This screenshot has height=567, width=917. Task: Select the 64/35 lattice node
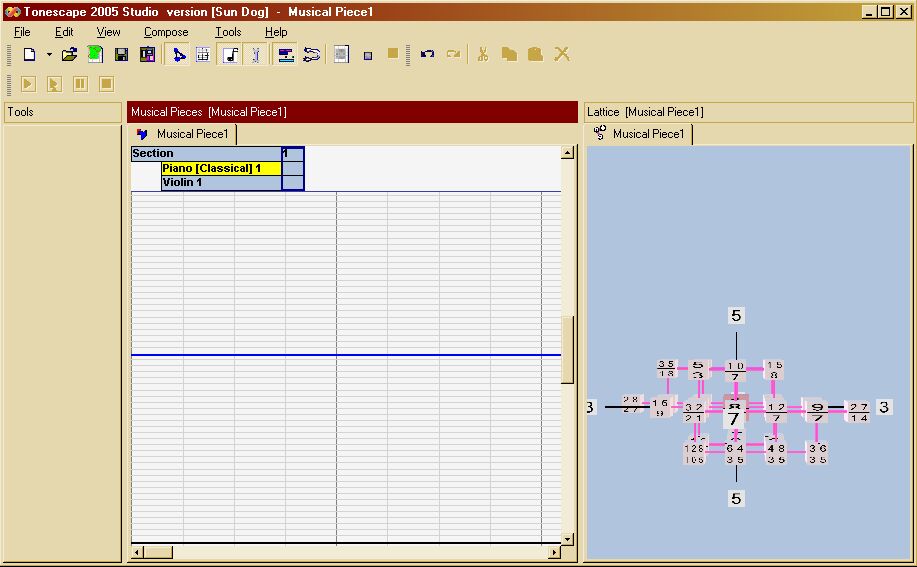pyautogui.click(x=735, y=454)
